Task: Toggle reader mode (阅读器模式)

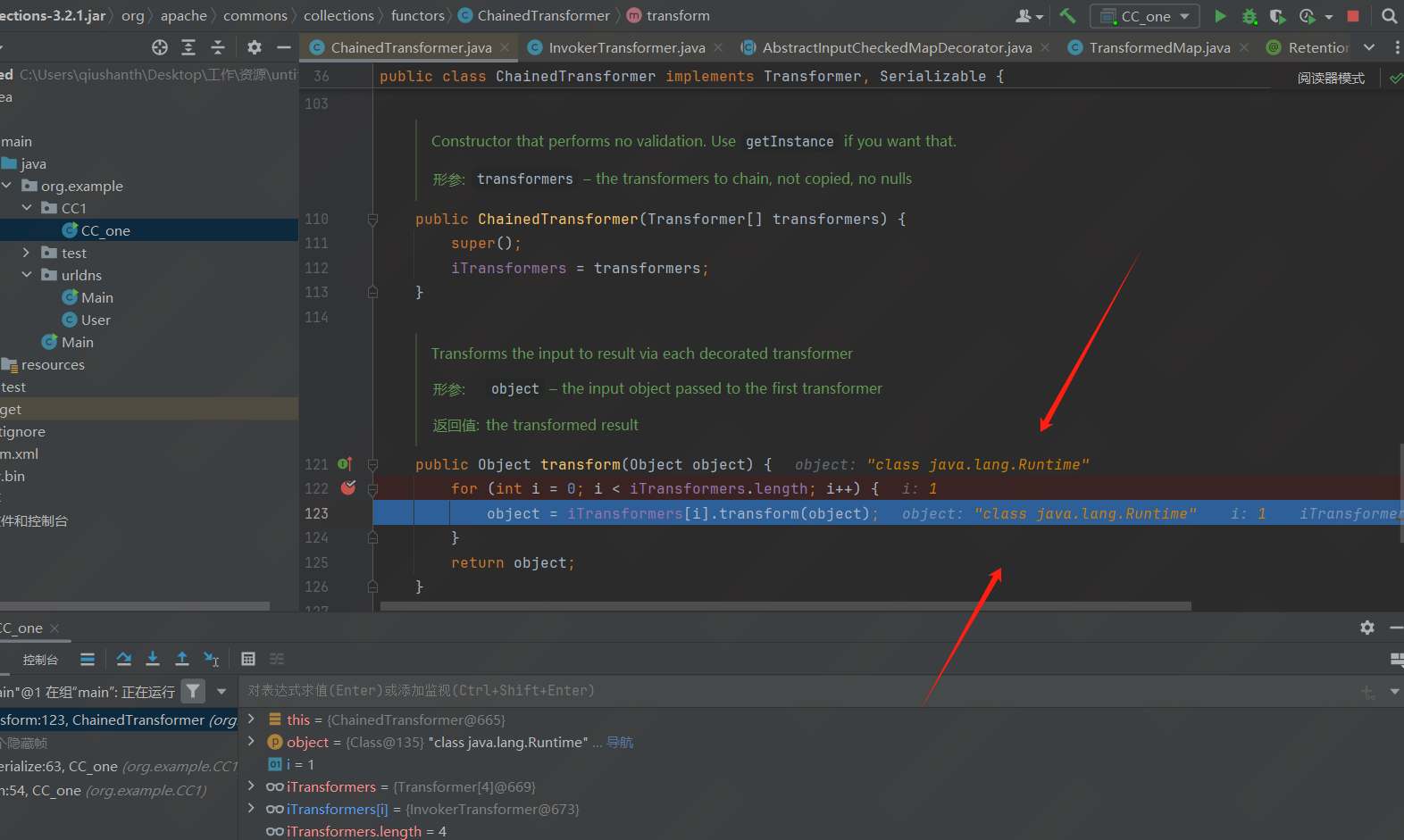Action: (1331, 79)
